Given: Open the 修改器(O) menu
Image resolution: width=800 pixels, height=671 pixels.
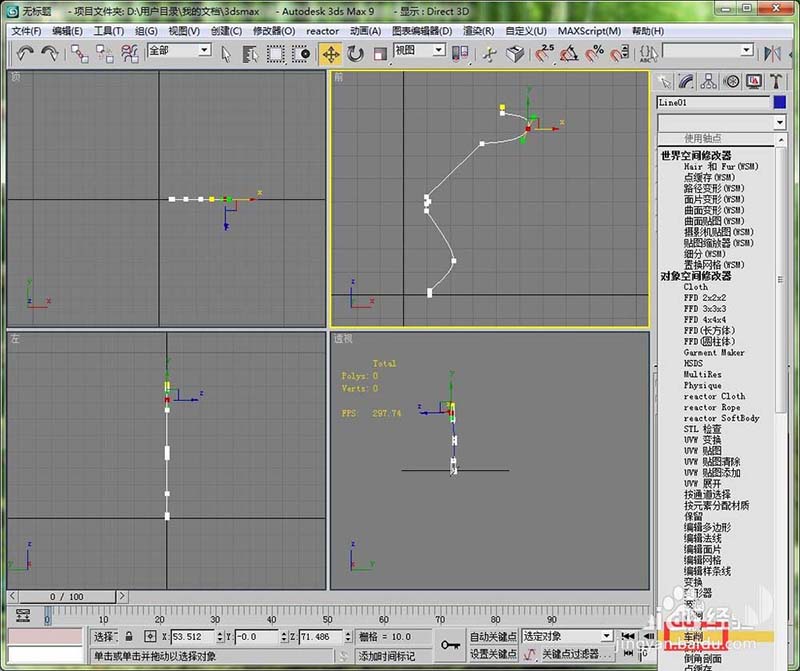Looking at the screenshot, I should coord(274,31).
